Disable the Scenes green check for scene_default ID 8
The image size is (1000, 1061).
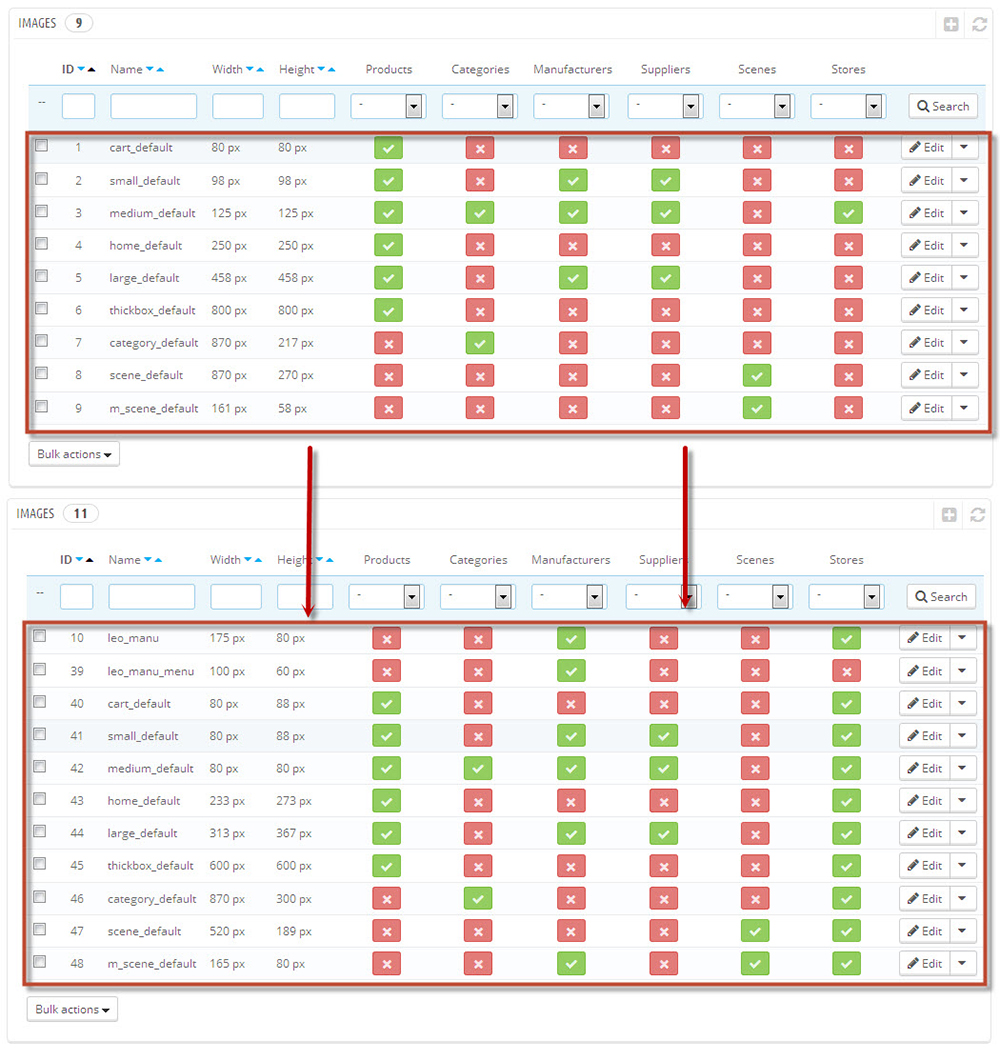[757, 376]
